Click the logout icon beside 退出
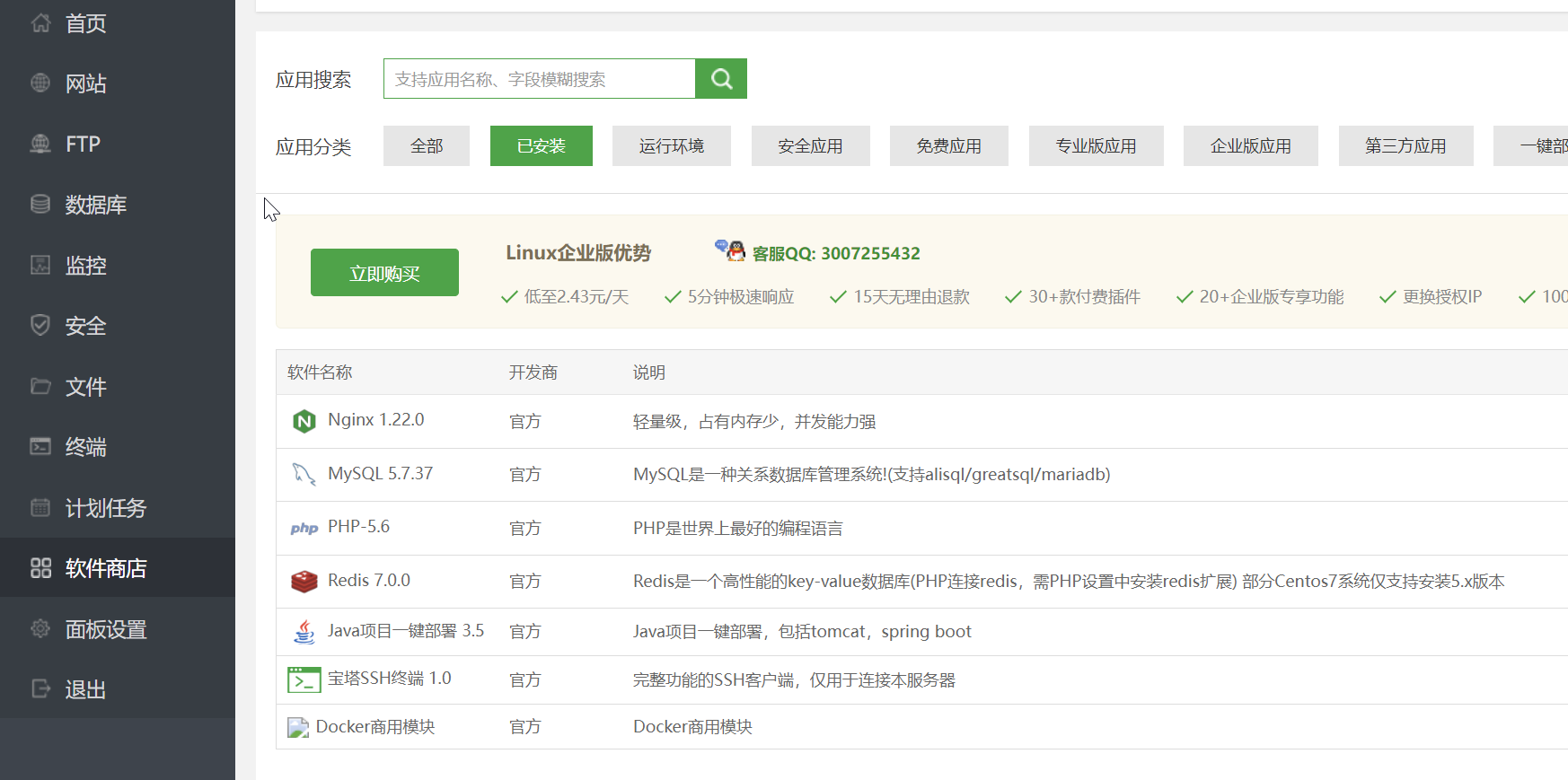 click(40, 688)
